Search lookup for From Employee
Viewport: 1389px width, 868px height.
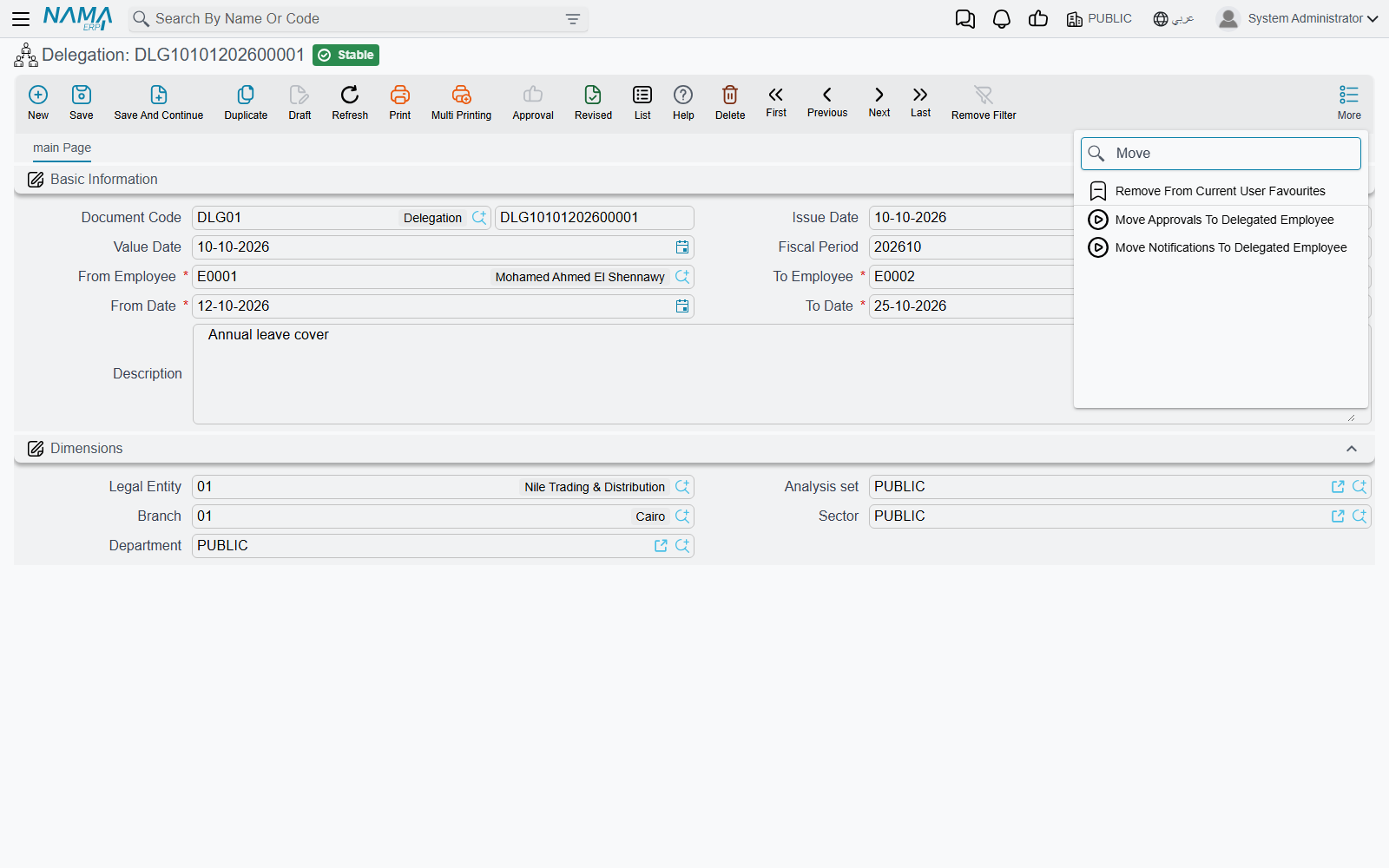click(682, 277)
